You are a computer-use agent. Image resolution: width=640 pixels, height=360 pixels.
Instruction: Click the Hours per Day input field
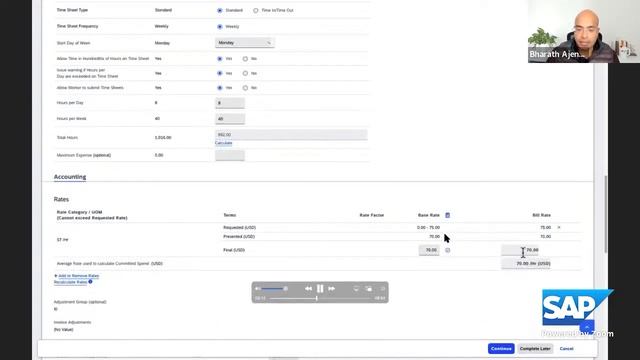[x=230, y=103]
